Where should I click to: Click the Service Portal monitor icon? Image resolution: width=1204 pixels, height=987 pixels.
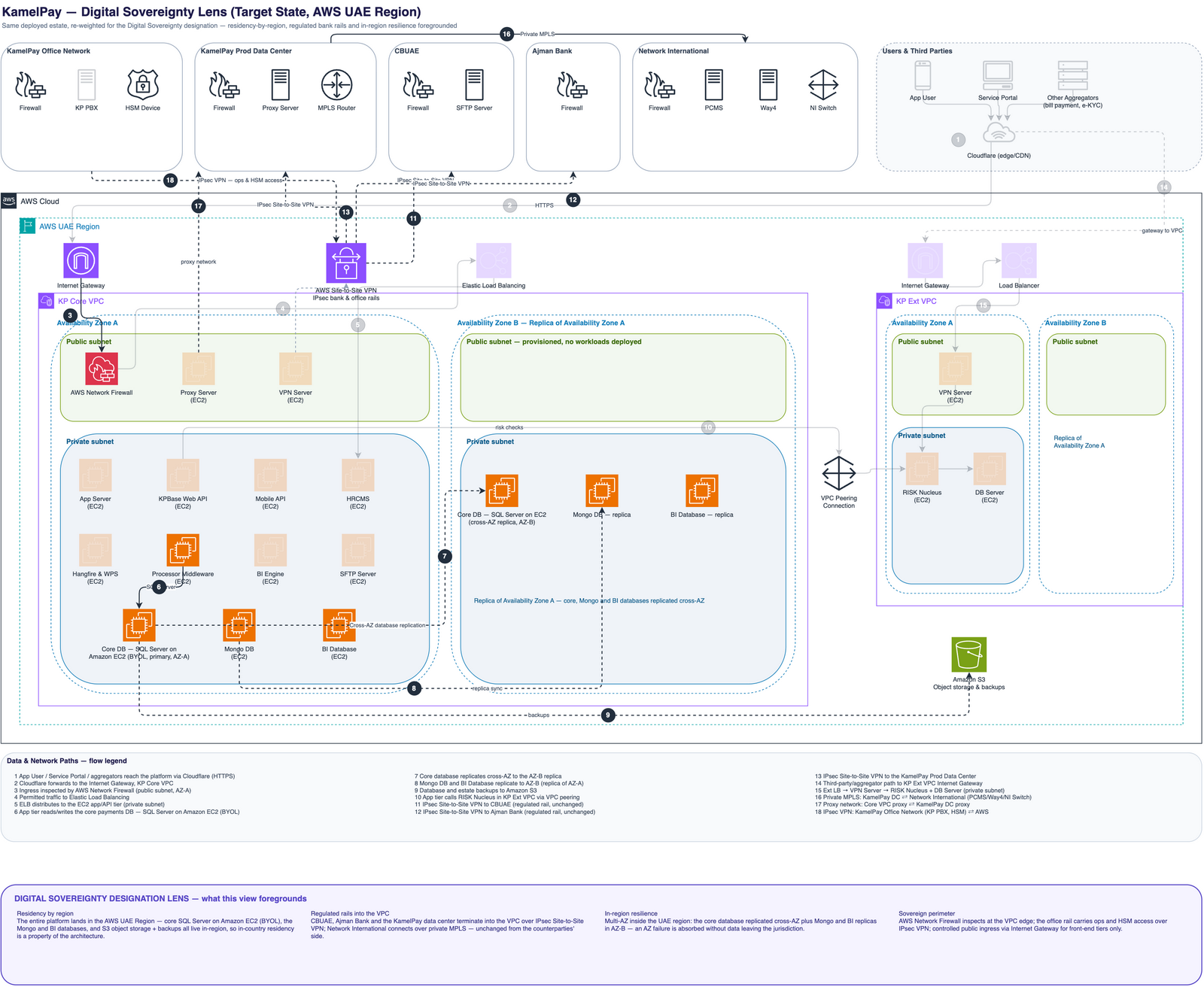[998, 76]
